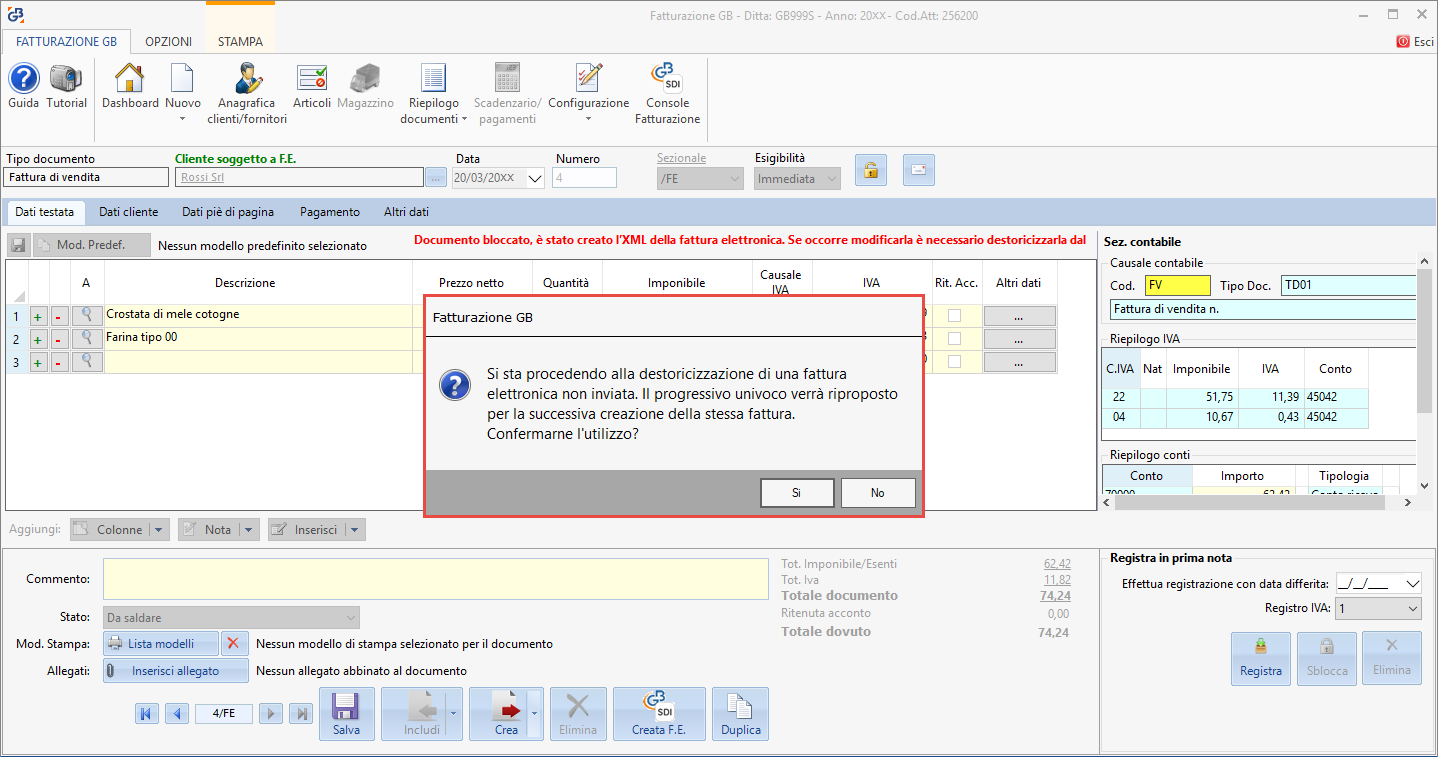Viewport: 1438px width, 757px height.
Task: Open Riepilogo documenti icon
Action: [434, 78]
